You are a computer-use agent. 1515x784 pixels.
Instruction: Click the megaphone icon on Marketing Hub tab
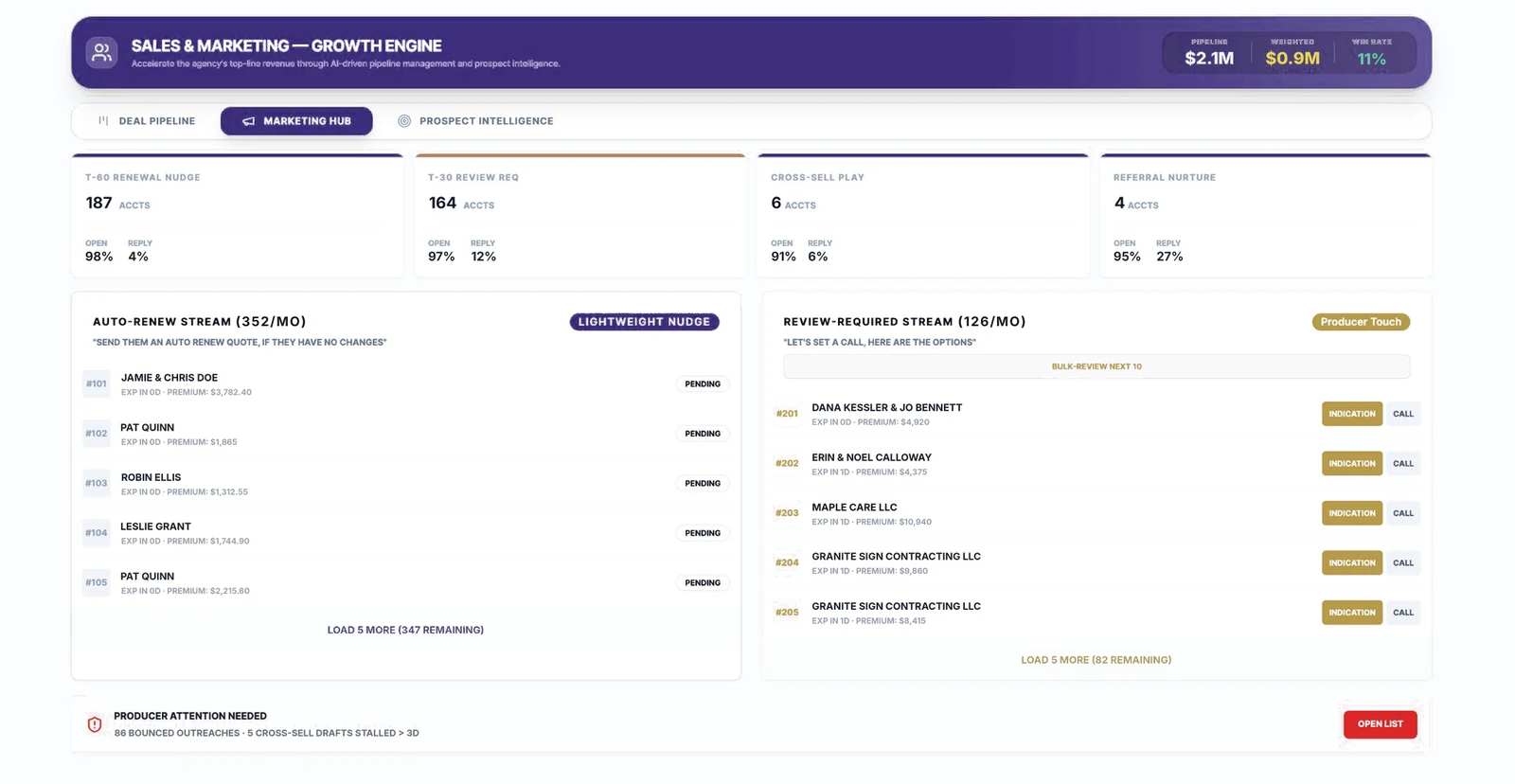click(248, 121)
